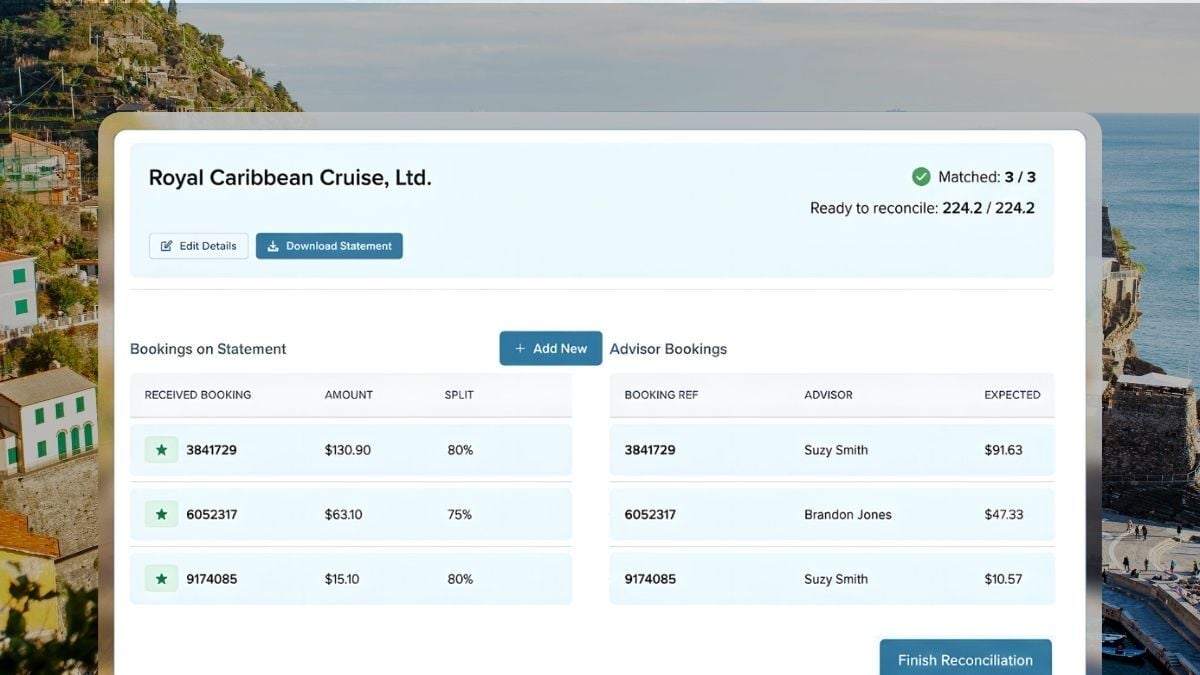
Task: Click the Edit Details button
Action: (199, 246)
